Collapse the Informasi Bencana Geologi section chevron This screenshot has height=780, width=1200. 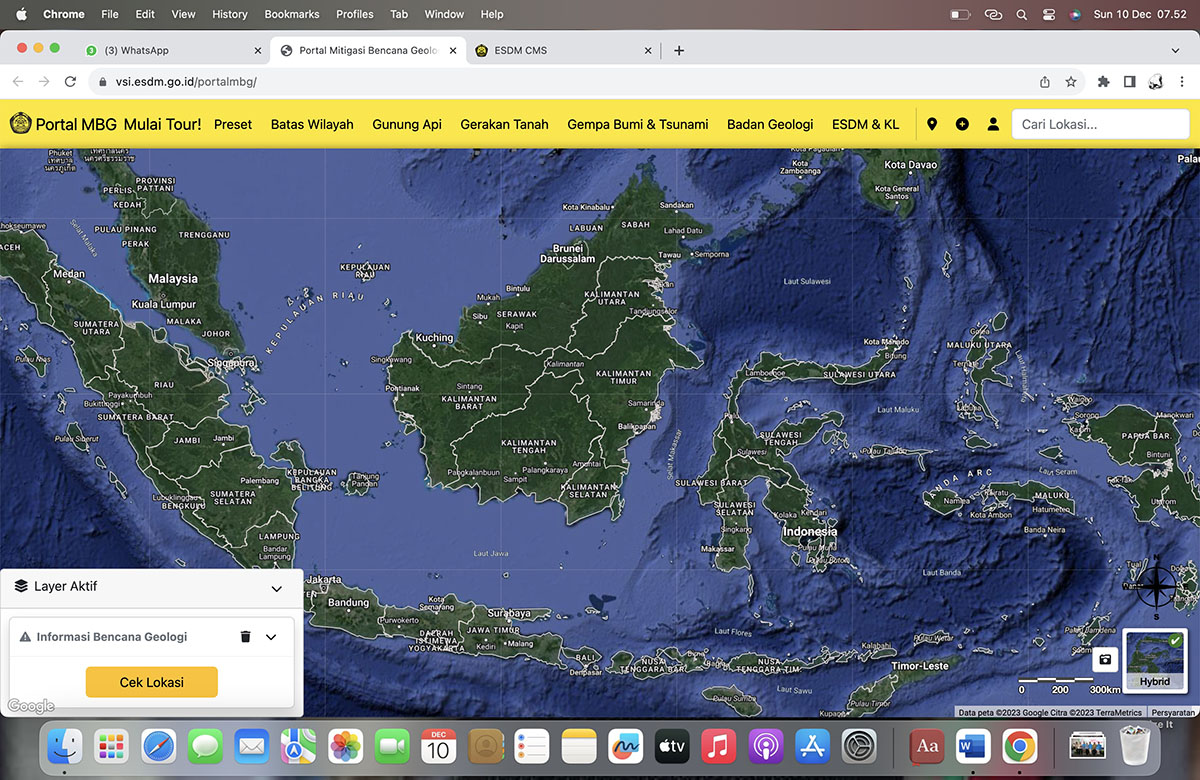(x=270, y=637)
